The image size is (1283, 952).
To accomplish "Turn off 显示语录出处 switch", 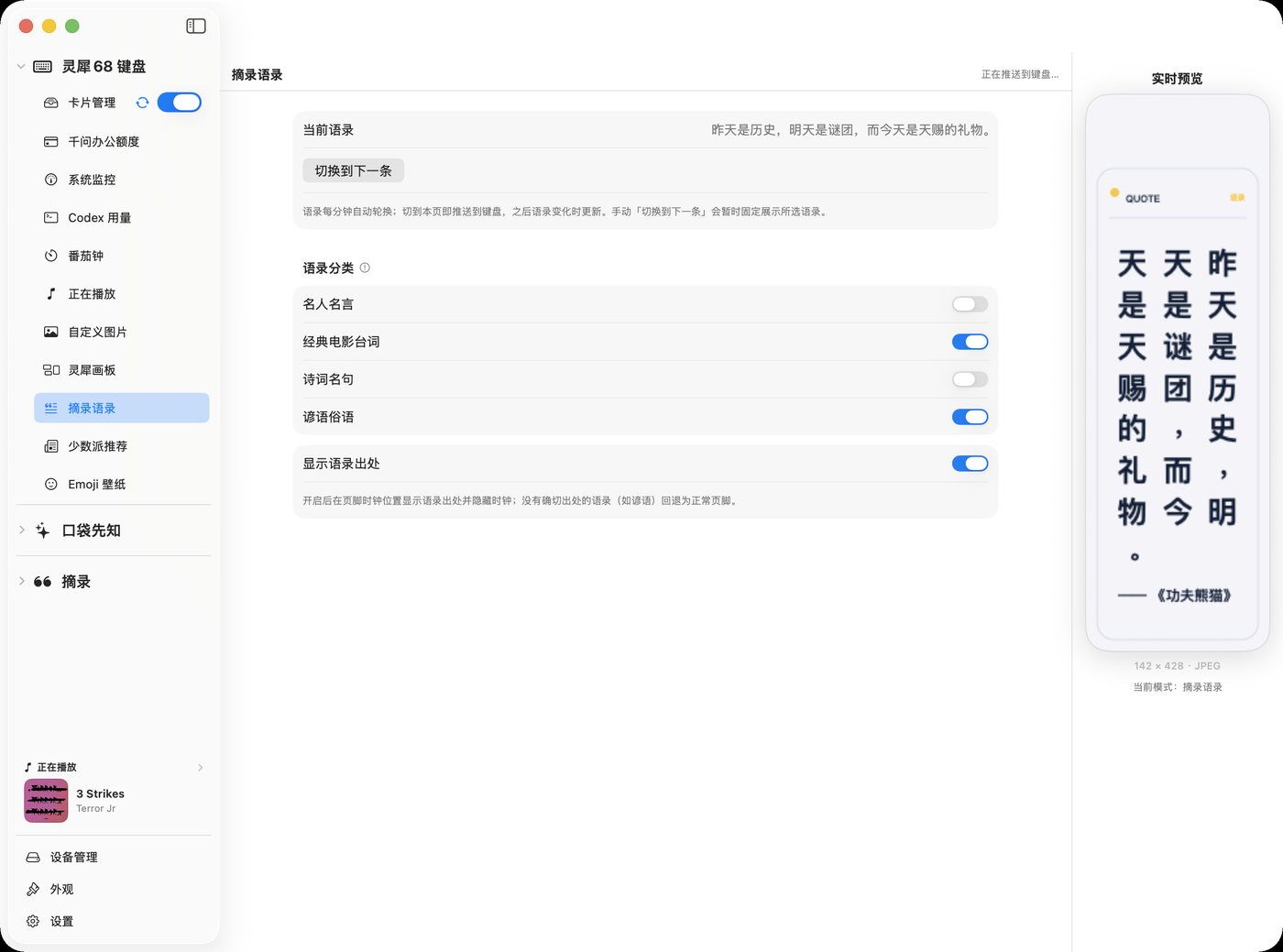I will click(970, 464).
